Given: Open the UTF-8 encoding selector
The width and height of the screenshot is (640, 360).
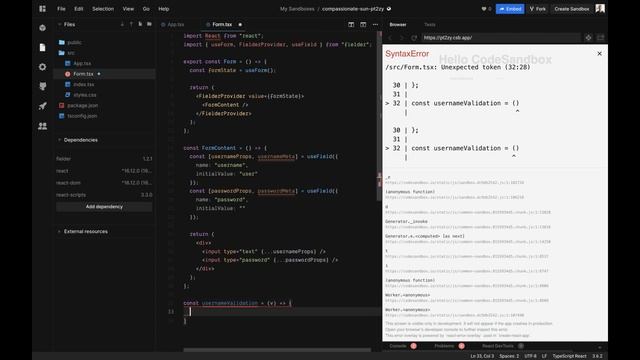Looking at the screenshot, I should (530, 356).
